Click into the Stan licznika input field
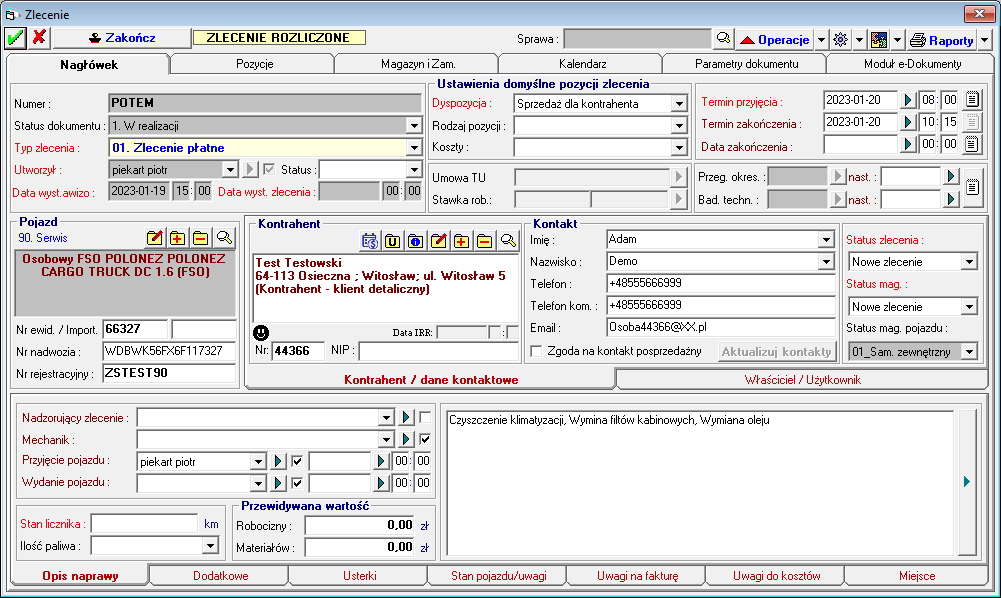The height and width of the screenshot is (598, 1001). pos(144,524)
